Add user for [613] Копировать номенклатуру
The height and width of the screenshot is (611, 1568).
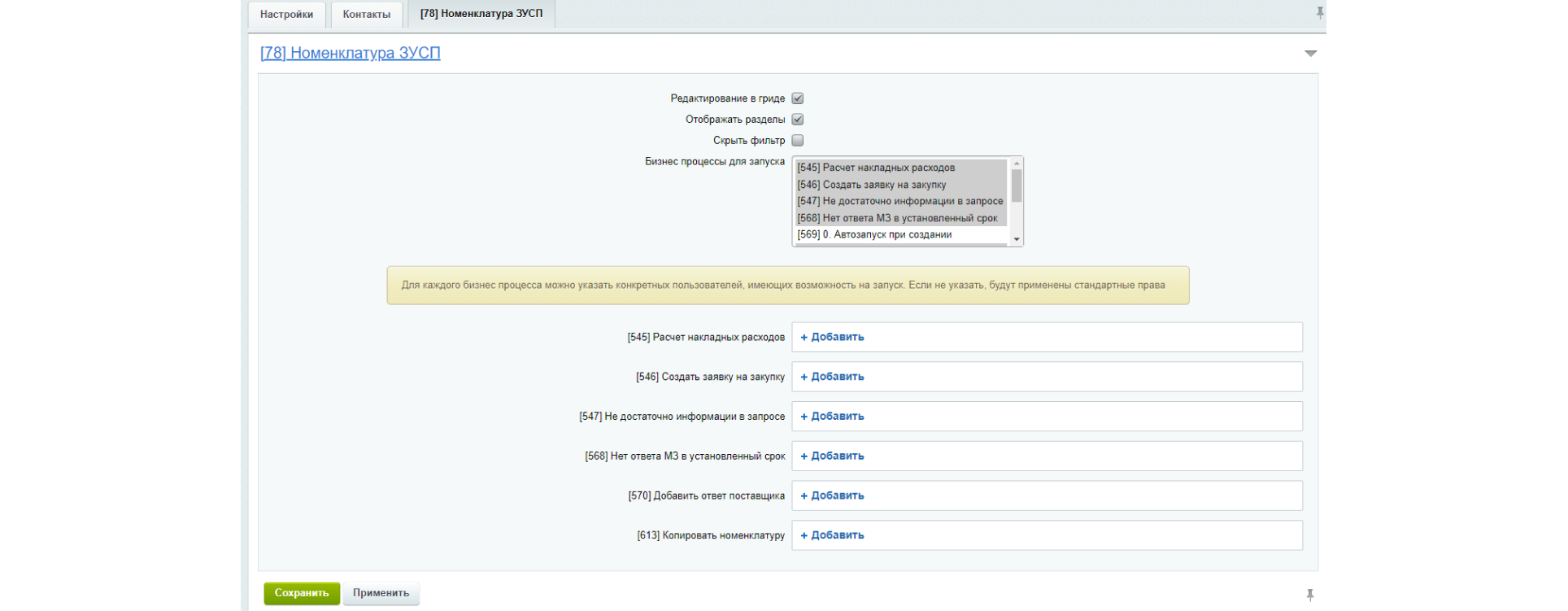point(833,535)
